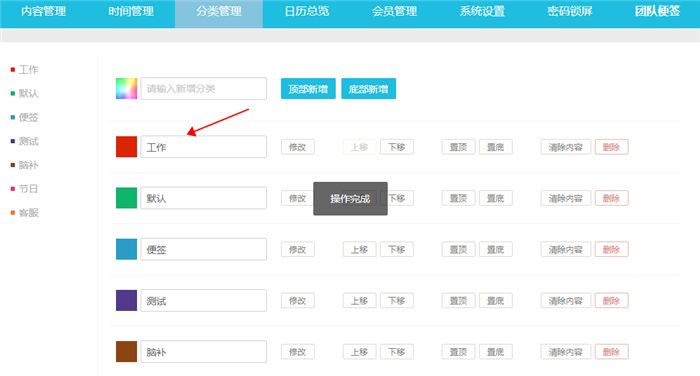
Task: Click 清除内容 for 默认 row
Action: click(566, 198)
